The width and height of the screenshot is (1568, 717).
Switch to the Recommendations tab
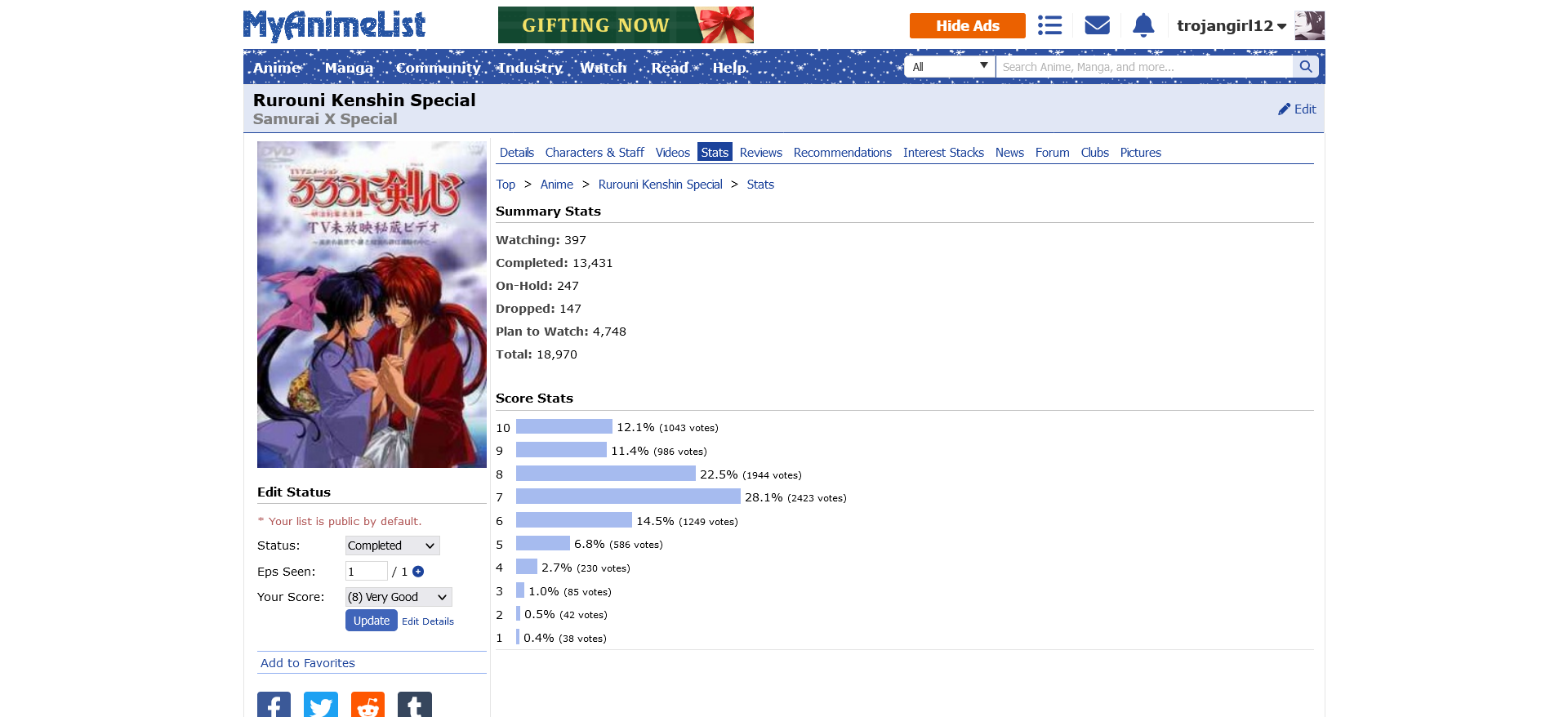(x=843, y=153)
